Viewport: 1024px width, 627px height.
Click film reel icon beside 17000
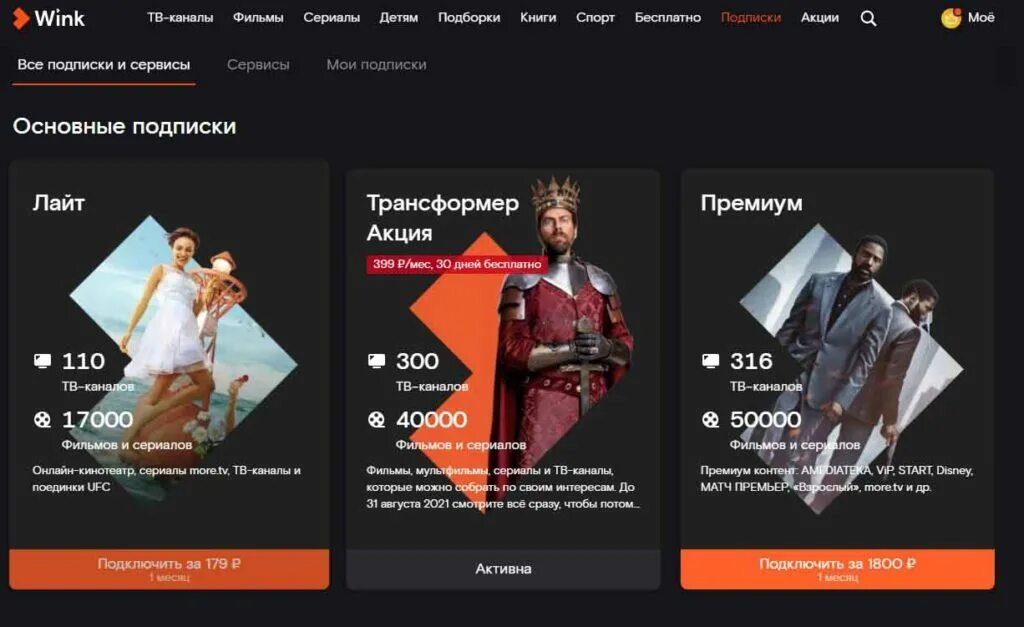tap(42, 419)
